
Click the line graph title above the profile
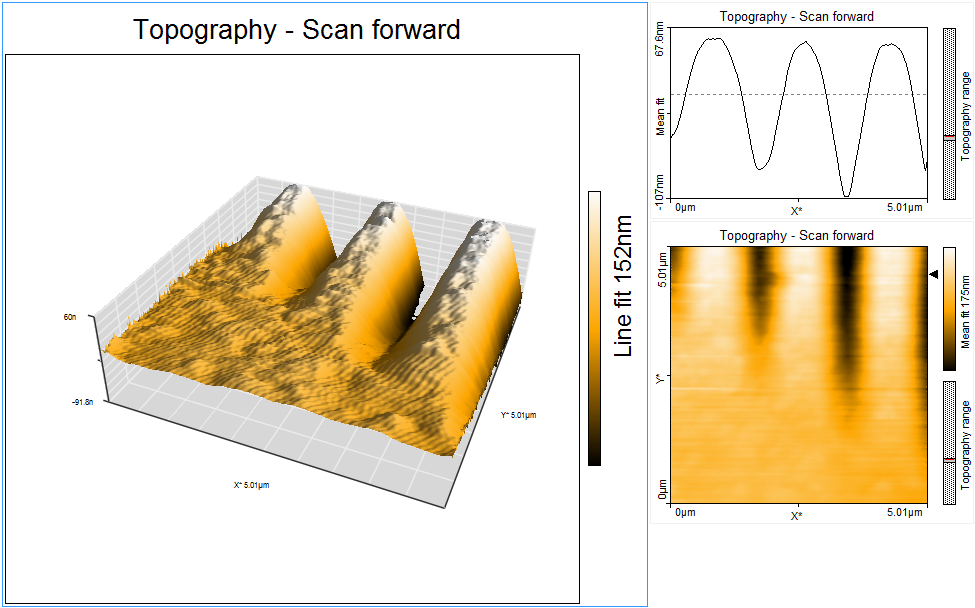[797, 17]
